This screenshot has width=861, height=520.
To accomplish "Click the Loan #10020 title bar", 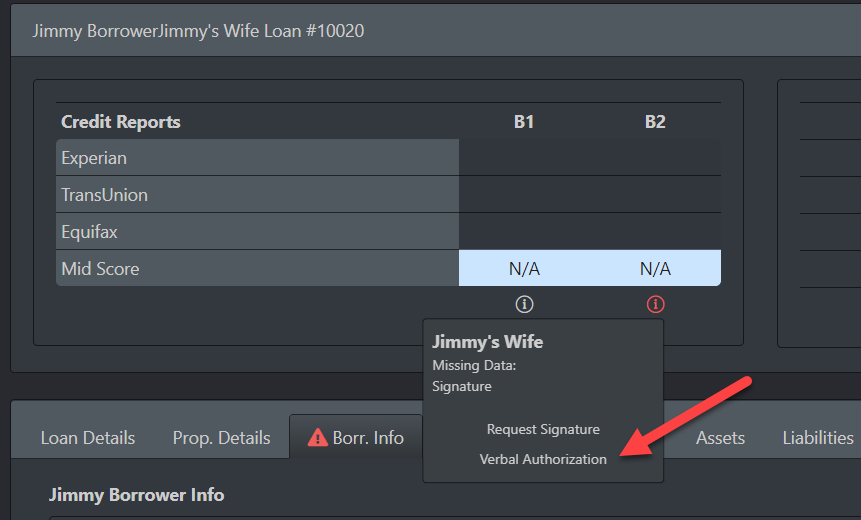I will pos(198,31).
